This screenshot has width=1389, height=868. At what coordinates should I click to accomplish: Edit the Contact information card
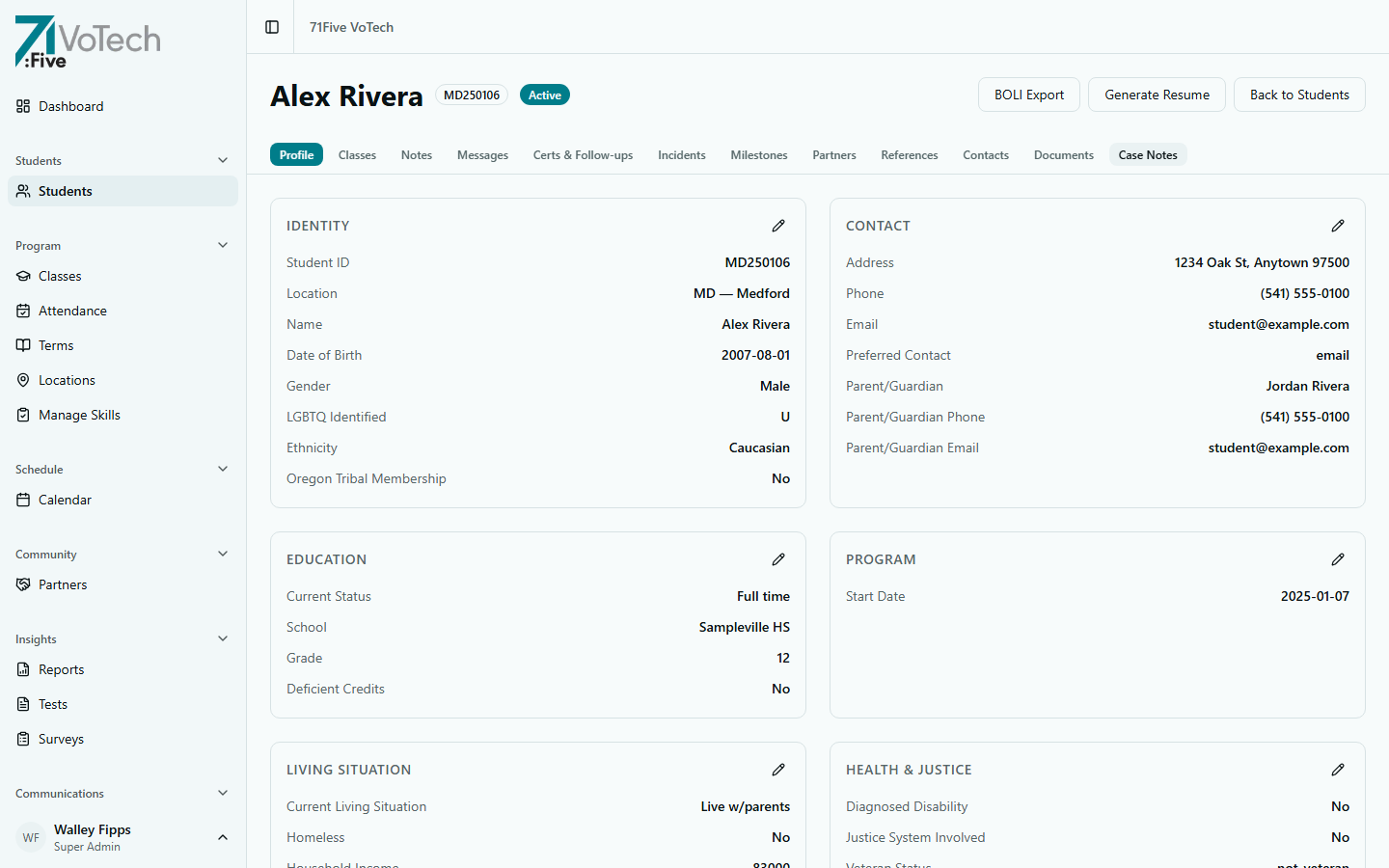click(1338, 226)
